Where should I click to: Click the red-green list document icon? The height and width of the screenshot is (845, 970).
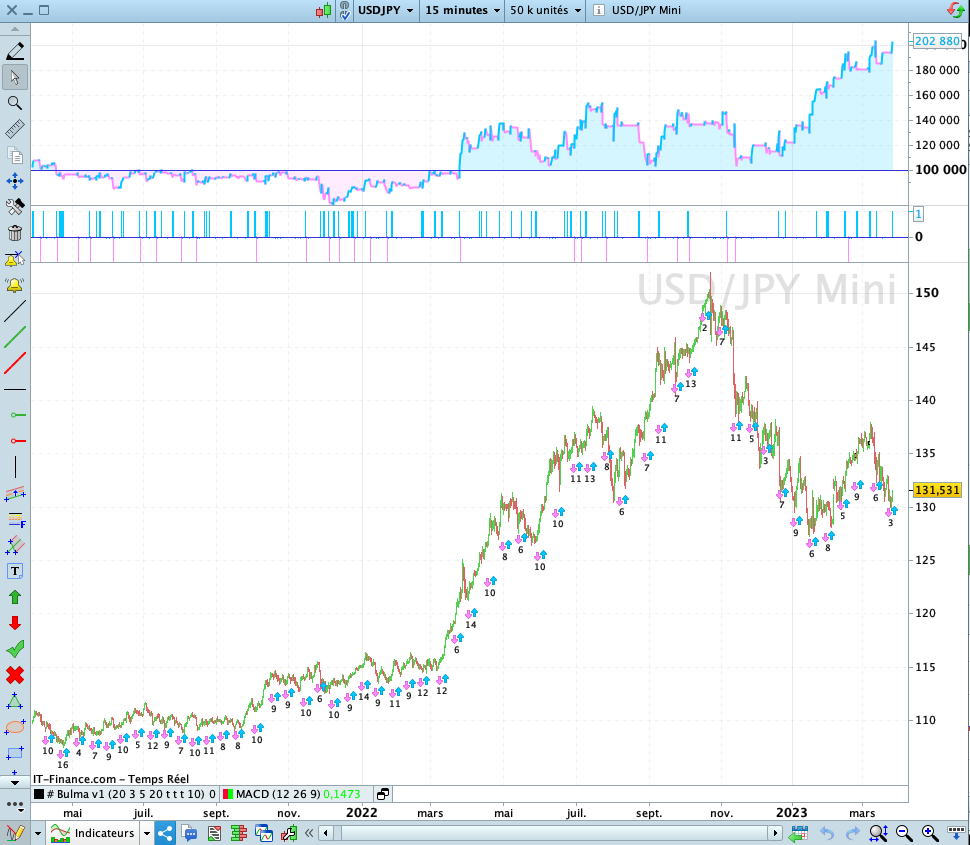click(x=214, y=833)
